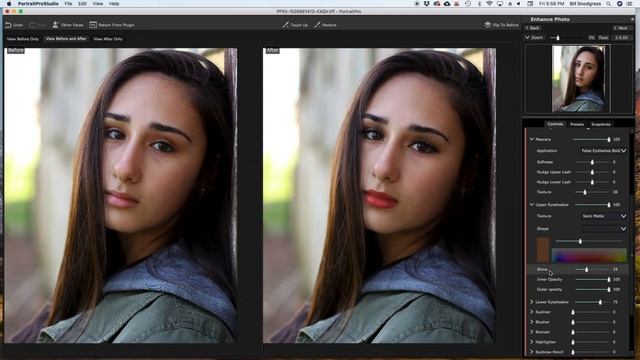The height and width of the screenshot is (360, 640).
Task: Click the Undo arrow icon
Action: [x=8, y=25]
